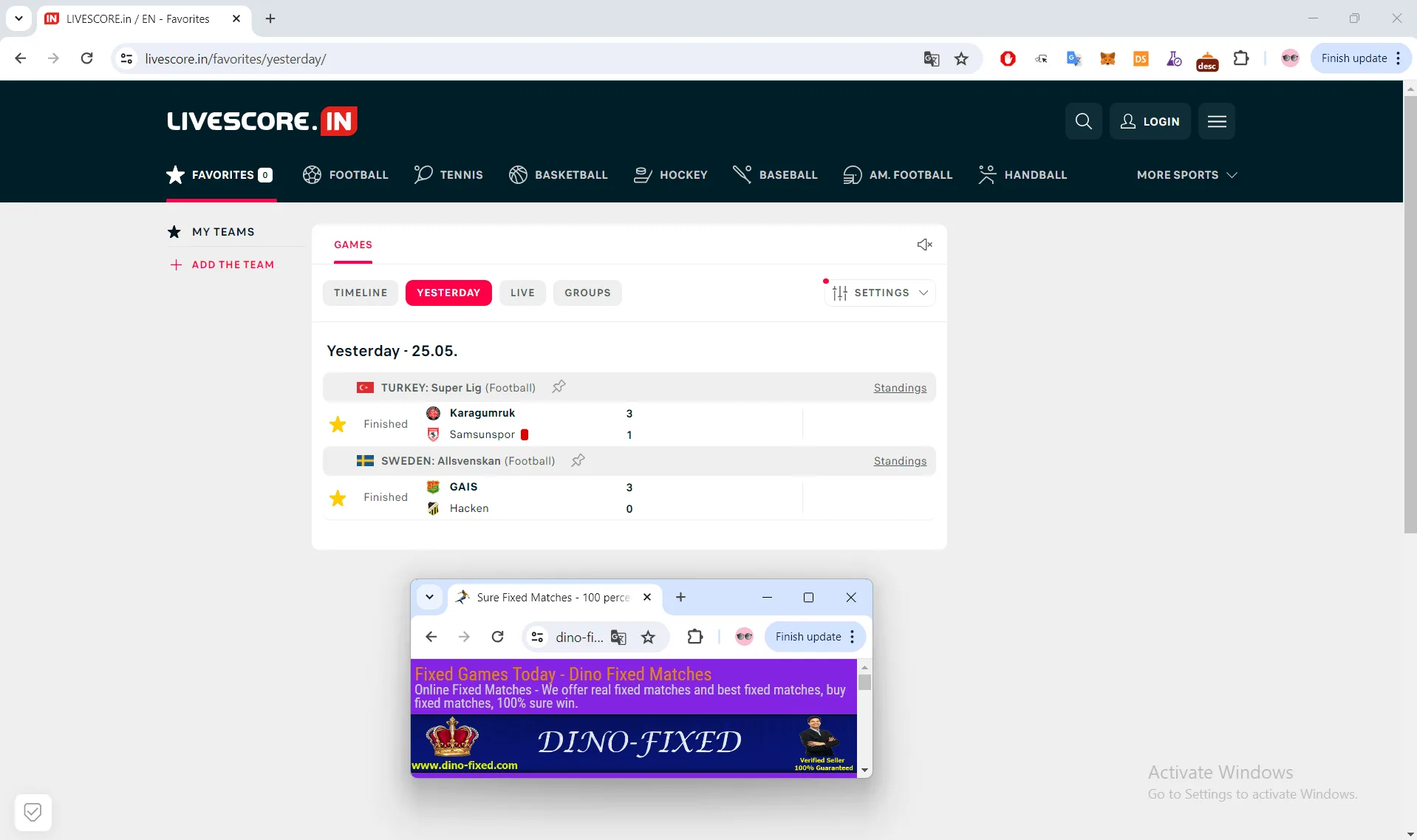Pin the SWEDEN: Allsvenskan league
The width and height of the screenshot is (1417, 840).
[x=578, y=460]
